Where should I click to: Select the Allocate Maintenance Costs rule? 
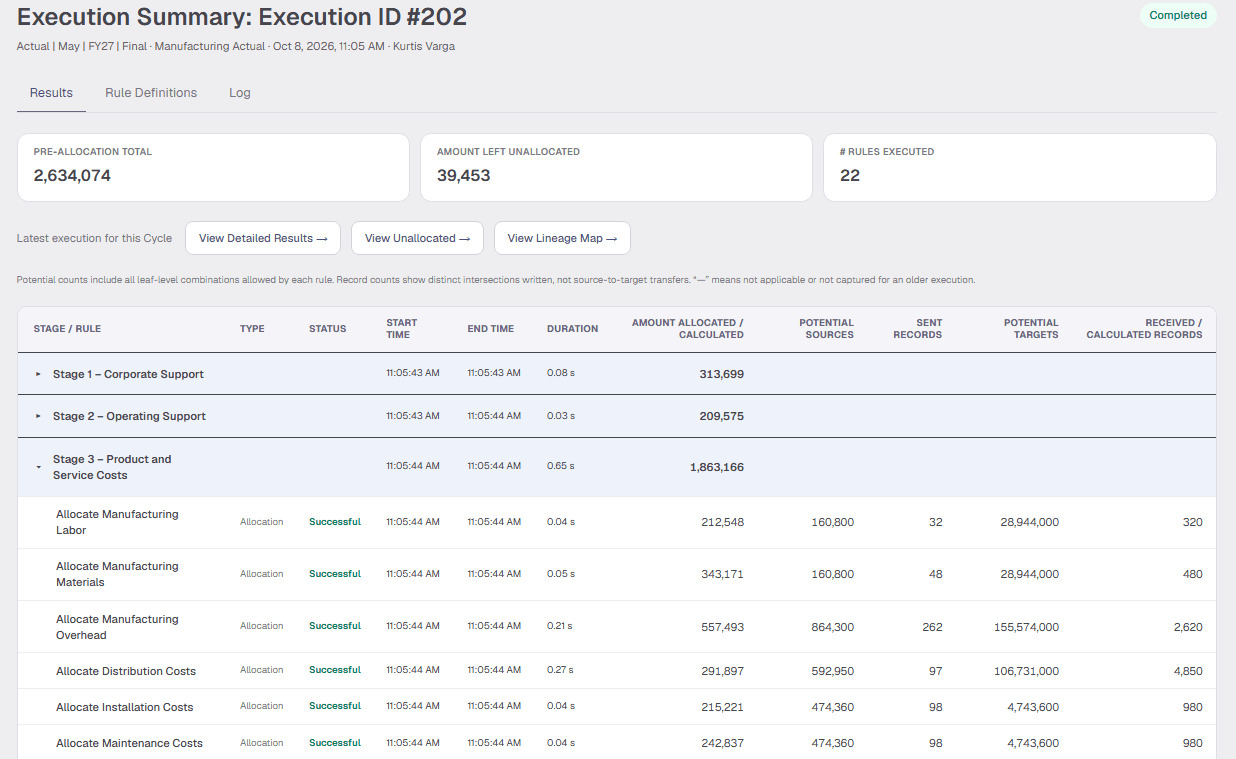pos(129,743)
